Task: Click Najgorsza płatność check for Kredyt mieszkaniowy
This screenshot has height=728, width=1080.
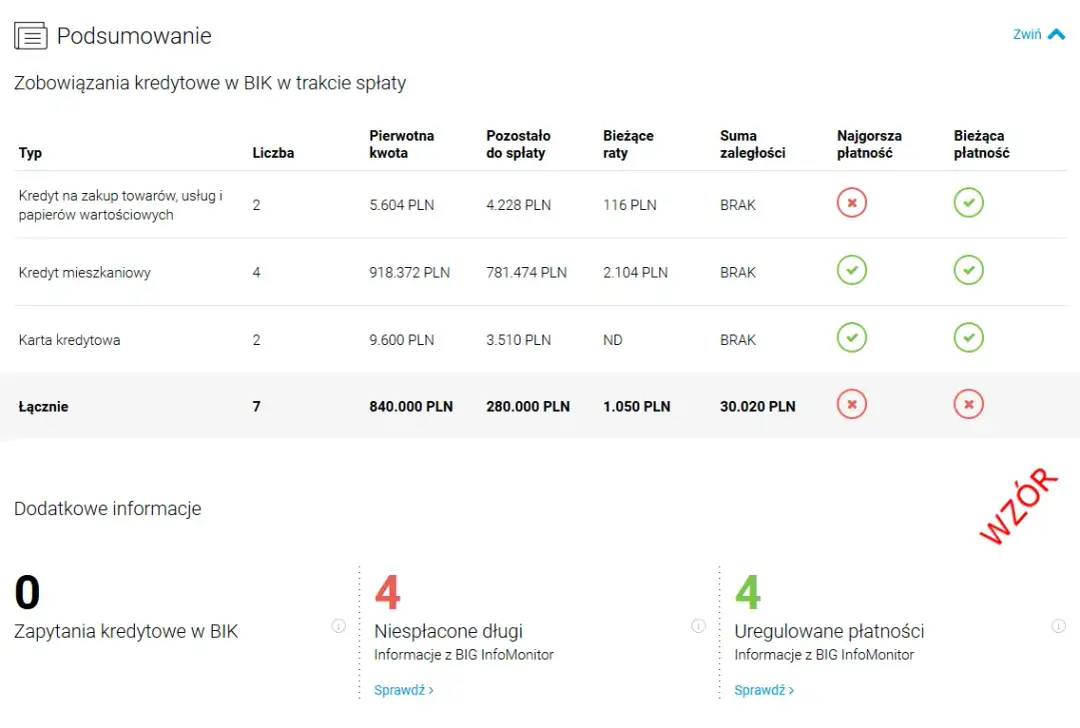Action: (851, 271)
